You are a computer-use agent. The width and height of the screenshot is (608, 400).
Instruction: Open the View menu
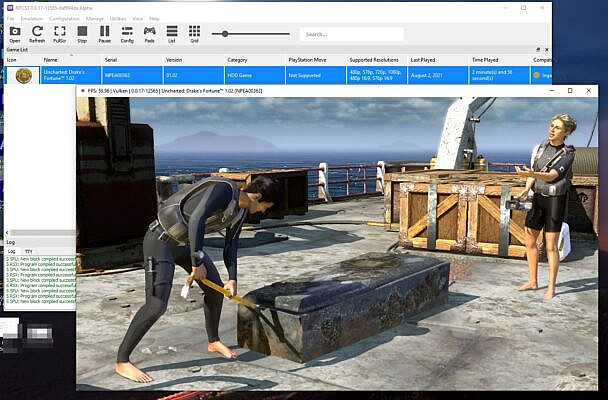(138, 19)
